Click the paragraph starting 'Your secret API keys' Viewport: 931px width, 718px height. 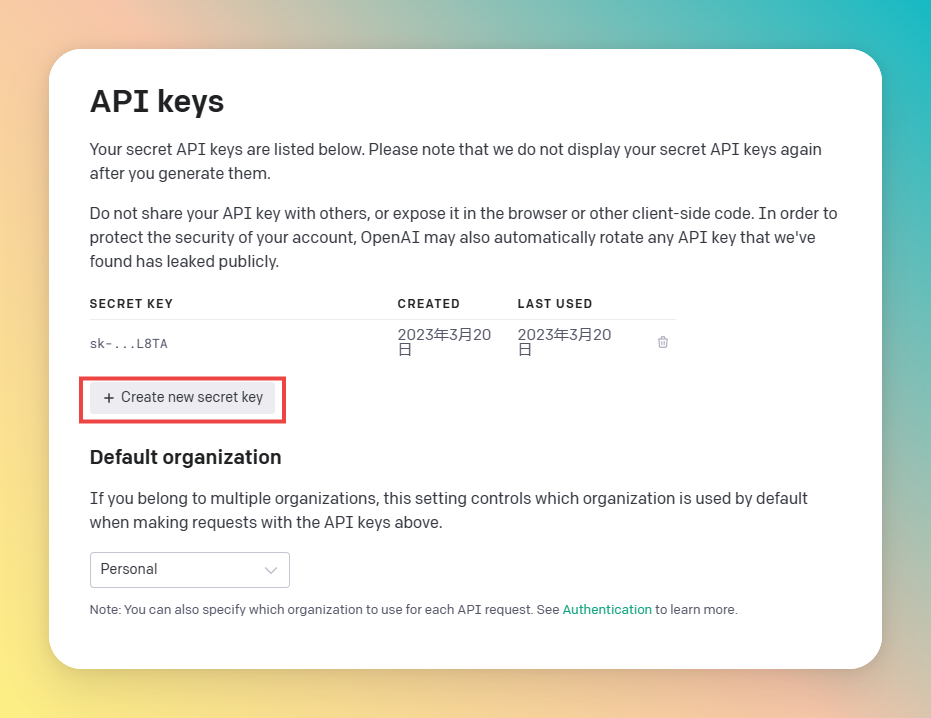tap(455, 161)
